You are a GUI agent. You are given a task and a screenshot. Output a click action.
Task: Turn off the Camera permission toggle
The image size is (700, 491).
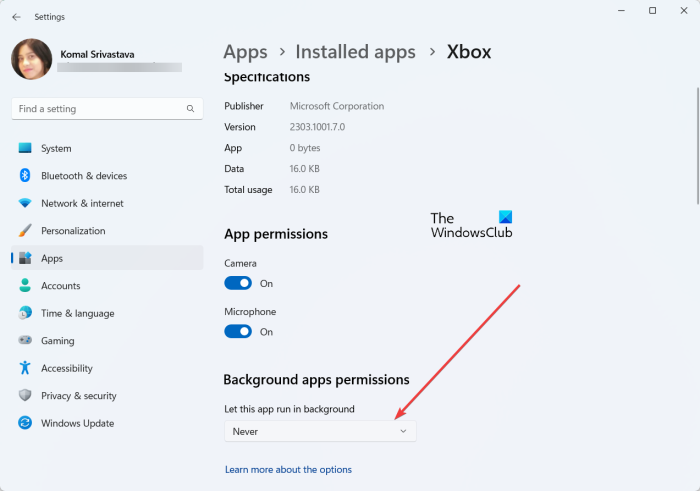(238, 283)
